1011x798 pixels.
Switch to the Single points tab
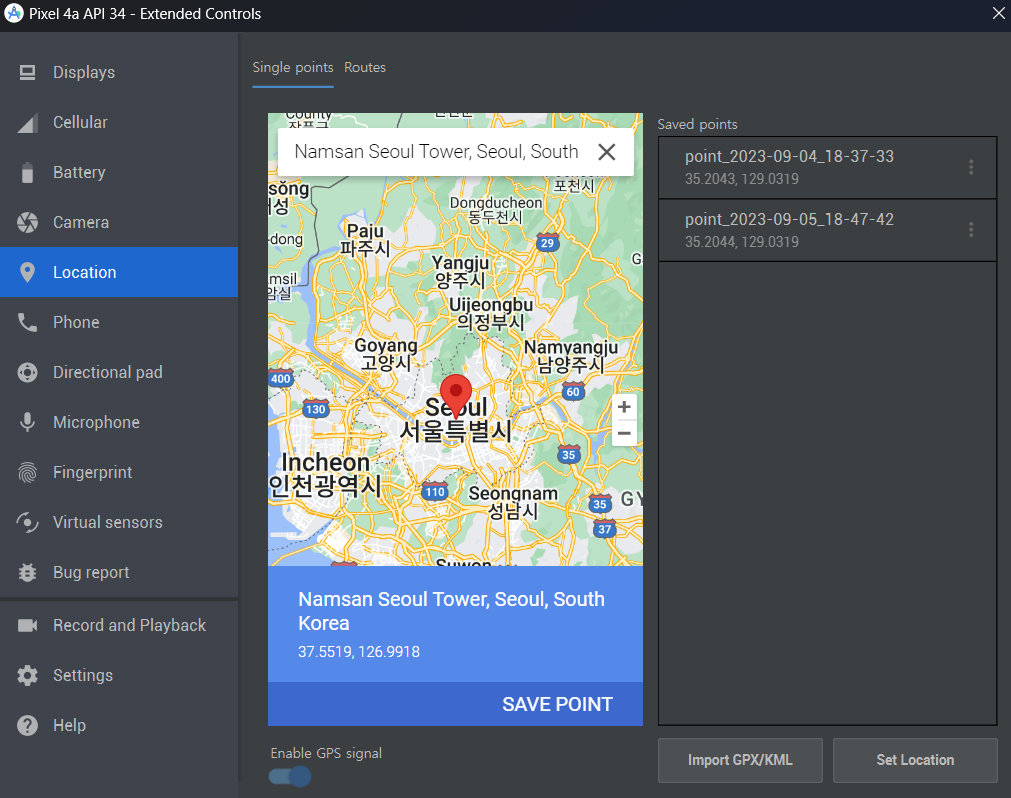click(293, 68)
